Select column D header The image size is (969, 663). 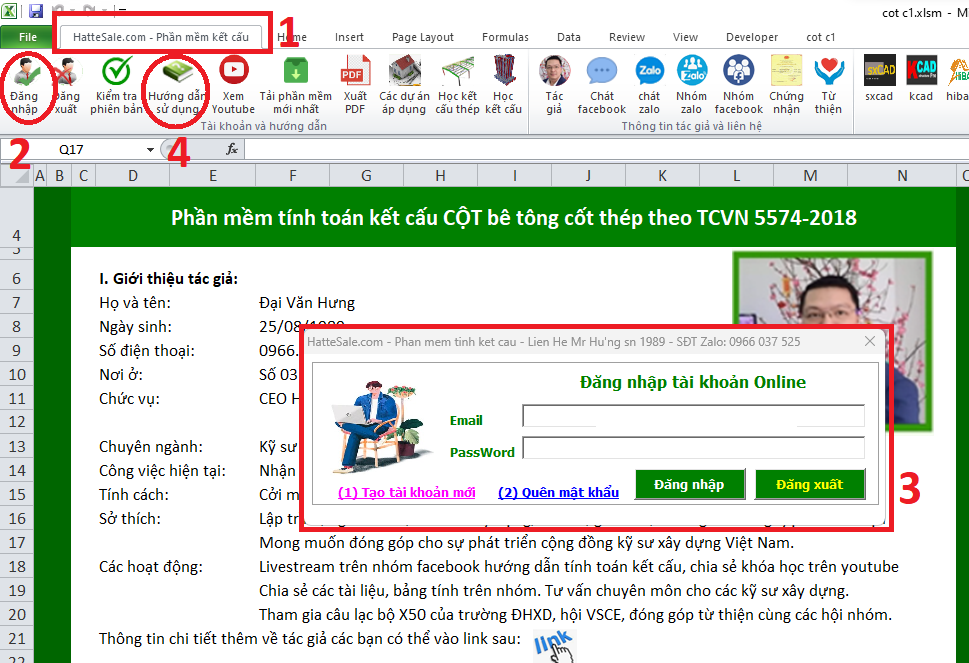point(133,176)
